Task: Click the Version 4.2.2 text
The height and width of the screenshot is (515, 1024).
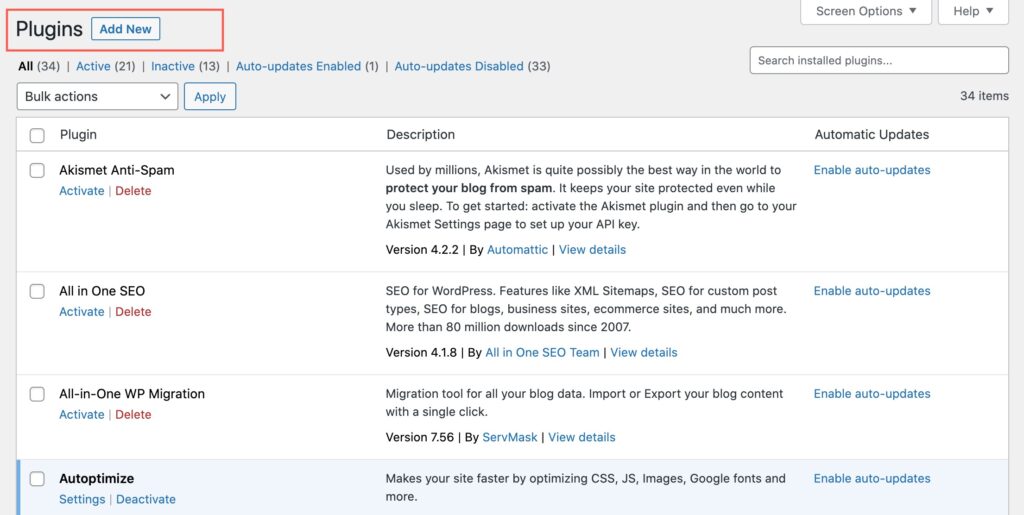Action: (x=422, y=249)
